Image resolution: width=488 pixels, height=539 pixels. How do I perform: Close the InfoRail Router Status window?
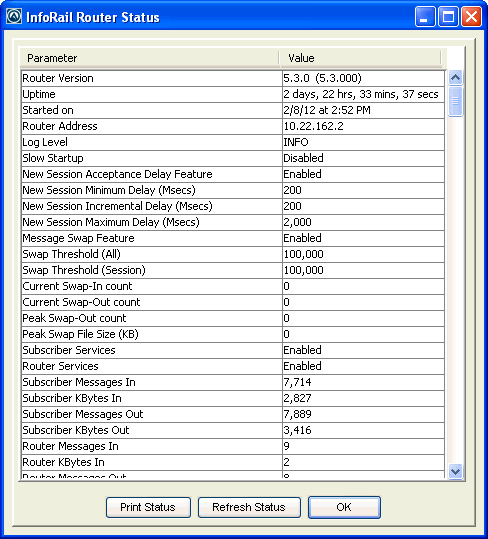coord(471,16)
